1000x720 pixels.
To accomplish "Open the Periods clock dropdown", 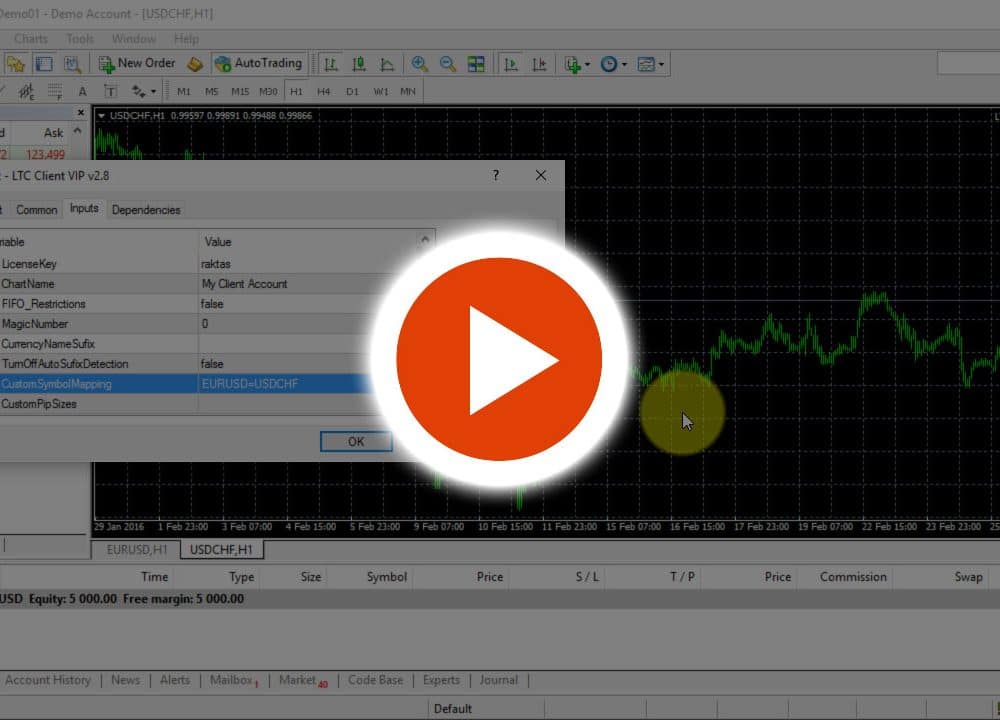I will pos(613,64).
